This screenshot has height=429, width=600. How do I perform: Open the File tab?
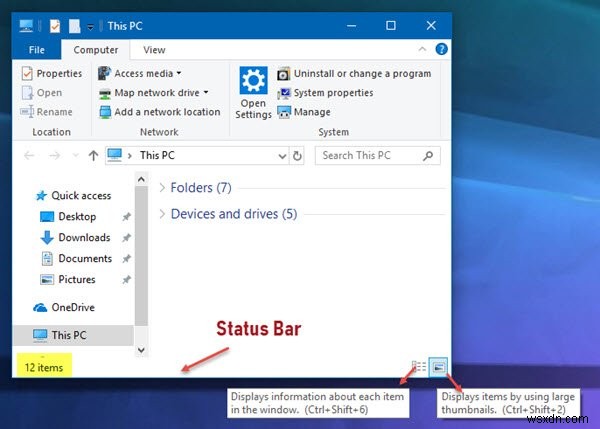point(36,50)
